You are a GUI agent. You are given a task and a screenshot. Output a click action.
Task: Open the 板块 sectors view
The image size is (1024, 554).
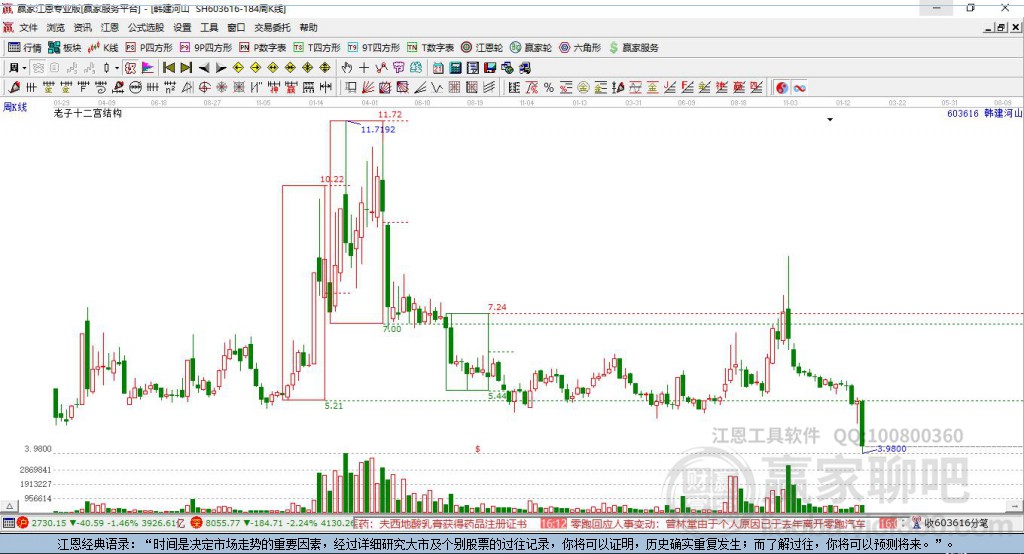pos(64,48)
